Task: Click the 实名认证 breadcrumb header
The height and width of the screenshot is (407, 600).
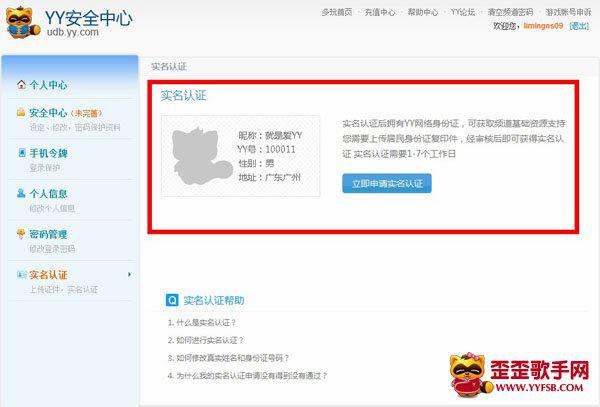Action: (169, 66)
